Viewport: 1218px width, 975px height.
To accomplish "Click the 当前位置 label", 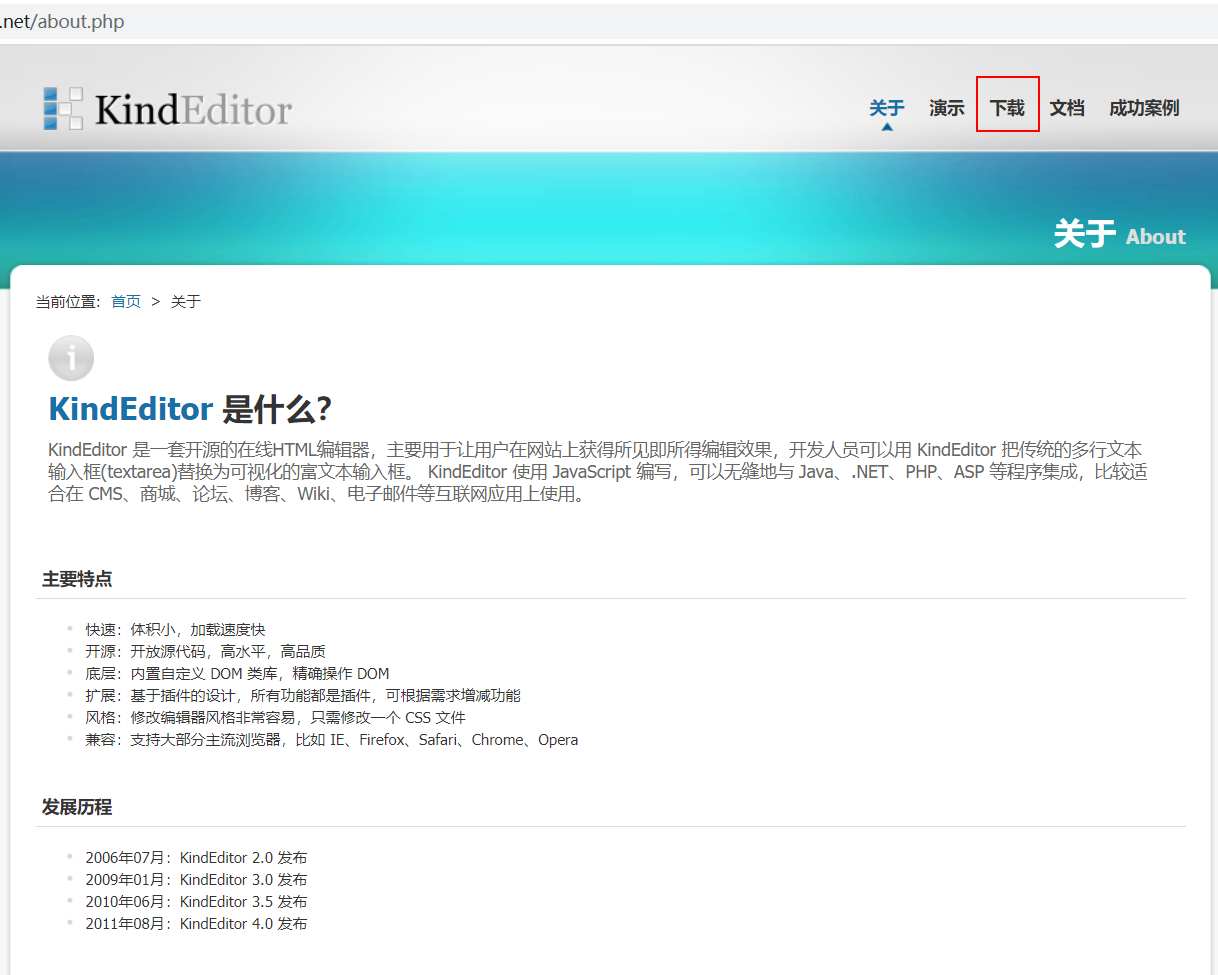I will click(68, 301).
